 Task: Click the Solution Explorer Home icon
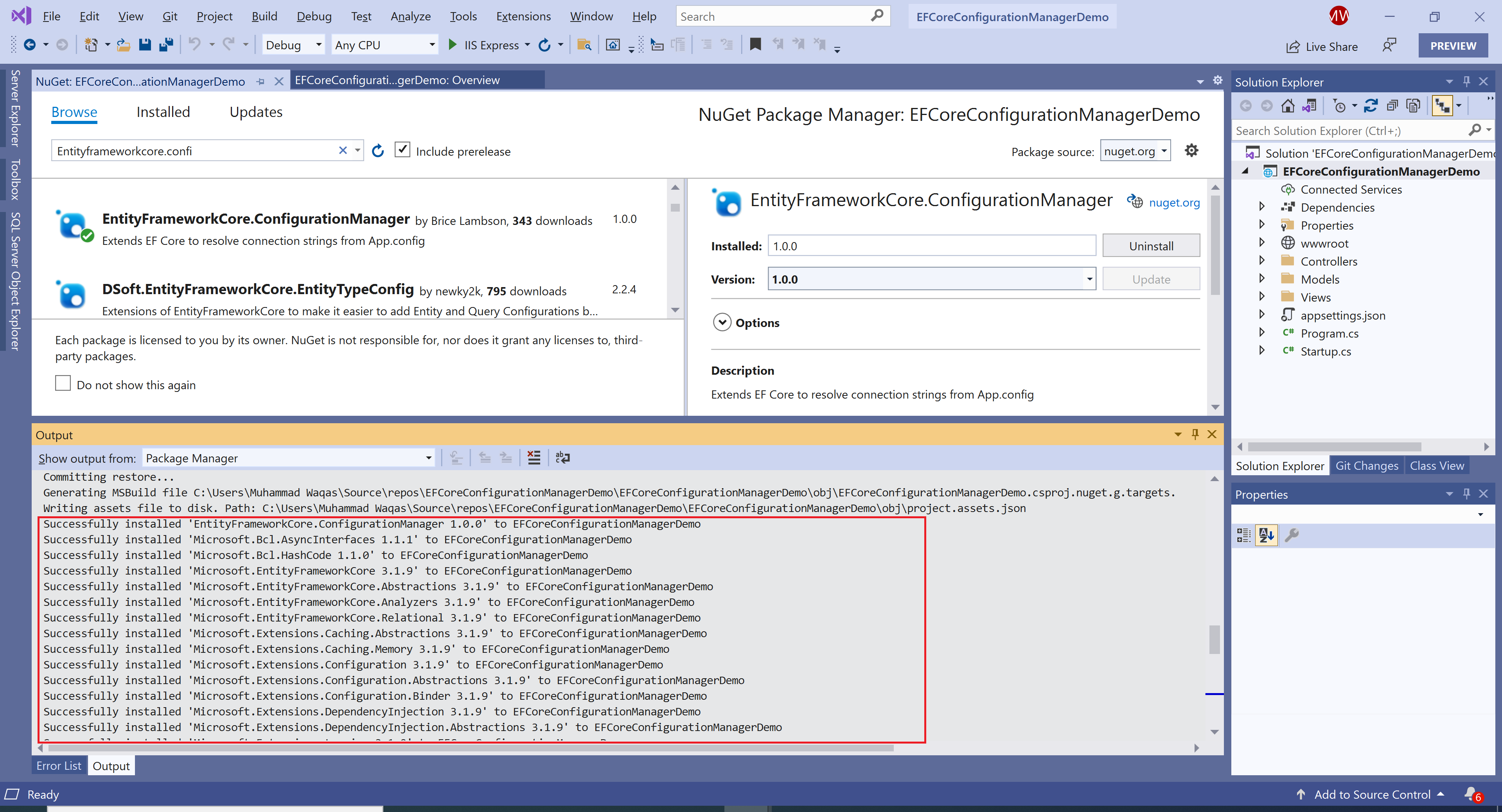tap(1287, 106)
